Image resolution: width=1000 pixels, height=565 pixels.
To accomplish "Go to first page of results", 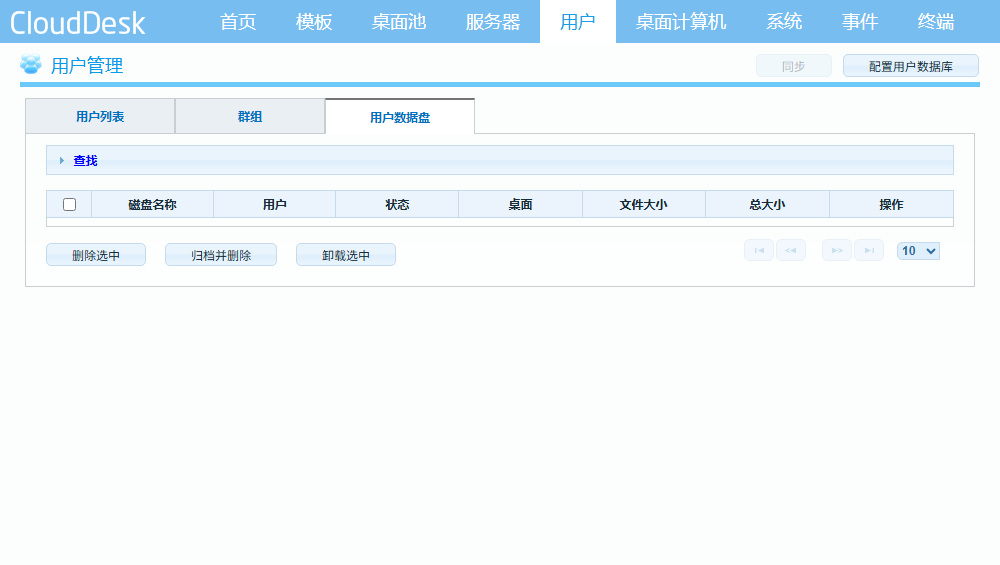I will point(759,250).
